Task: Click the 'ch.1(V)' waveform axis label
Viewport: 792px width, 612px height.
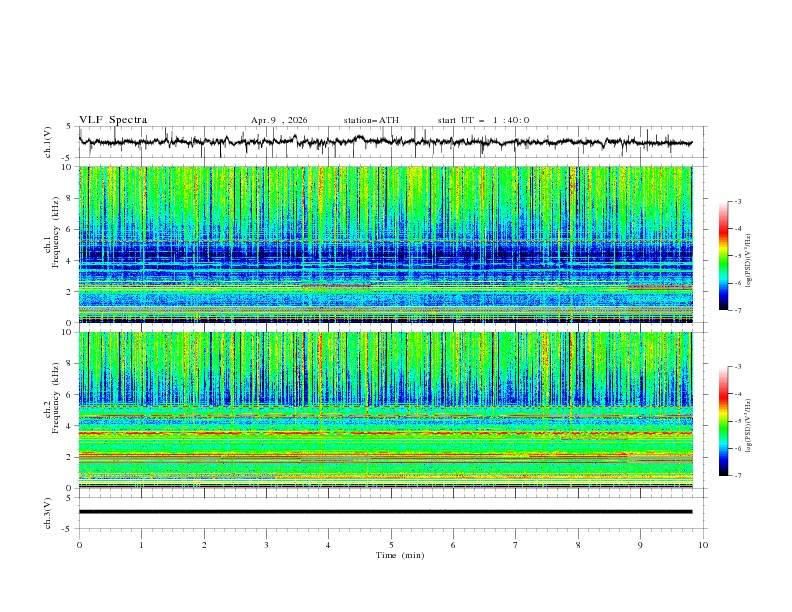Action: 48,142
